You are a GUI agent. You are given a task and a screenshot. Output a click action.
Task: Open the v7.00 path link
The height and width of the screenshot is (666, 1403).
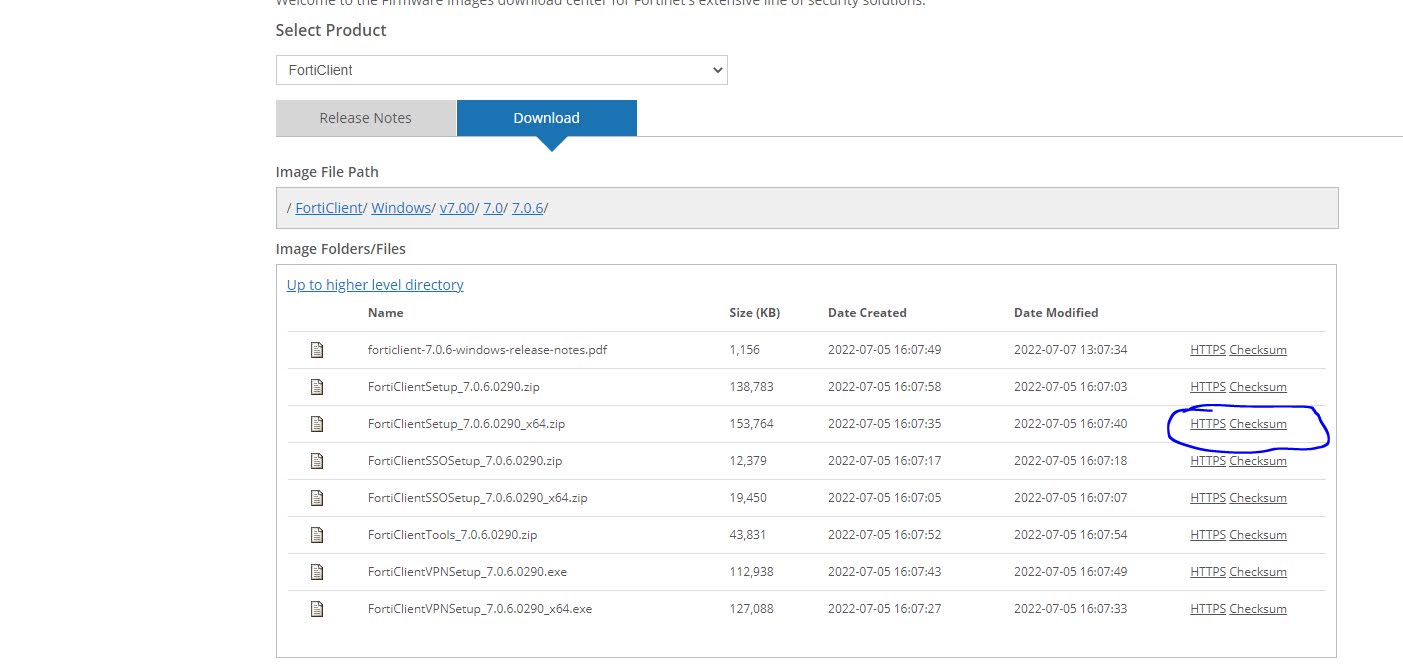coord(457,208)
